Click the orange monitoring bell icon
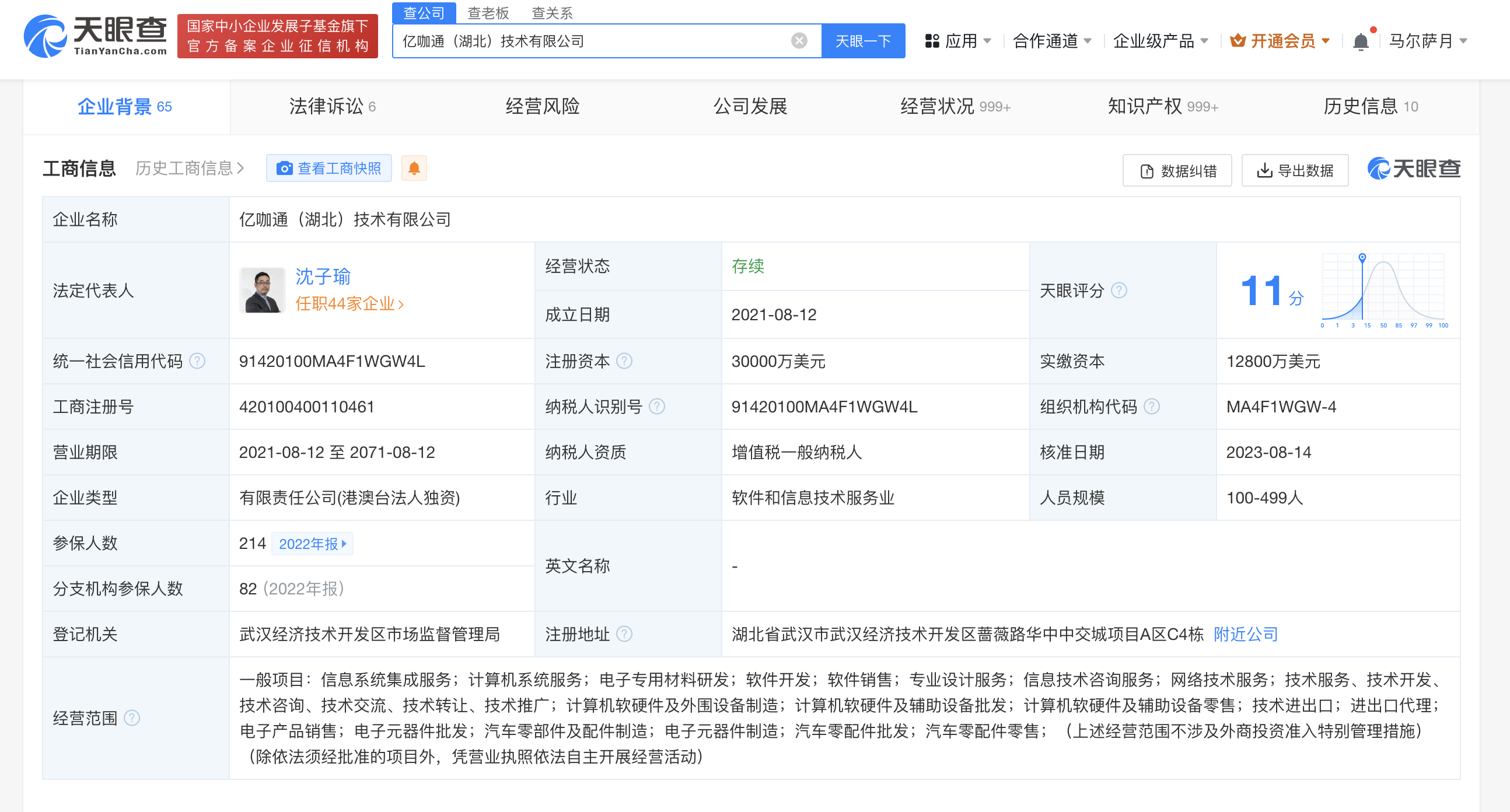 [414, 169]
